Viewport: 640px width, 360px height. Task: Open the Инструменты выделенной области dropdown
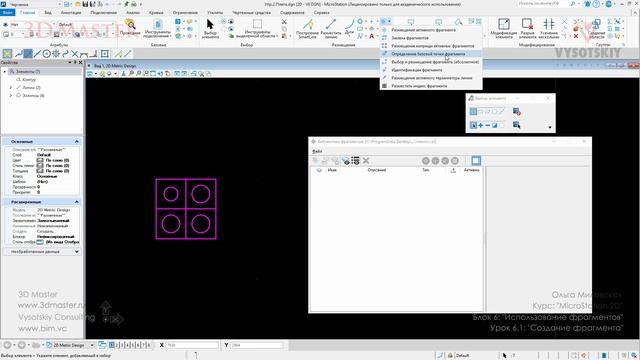(257, 29)
